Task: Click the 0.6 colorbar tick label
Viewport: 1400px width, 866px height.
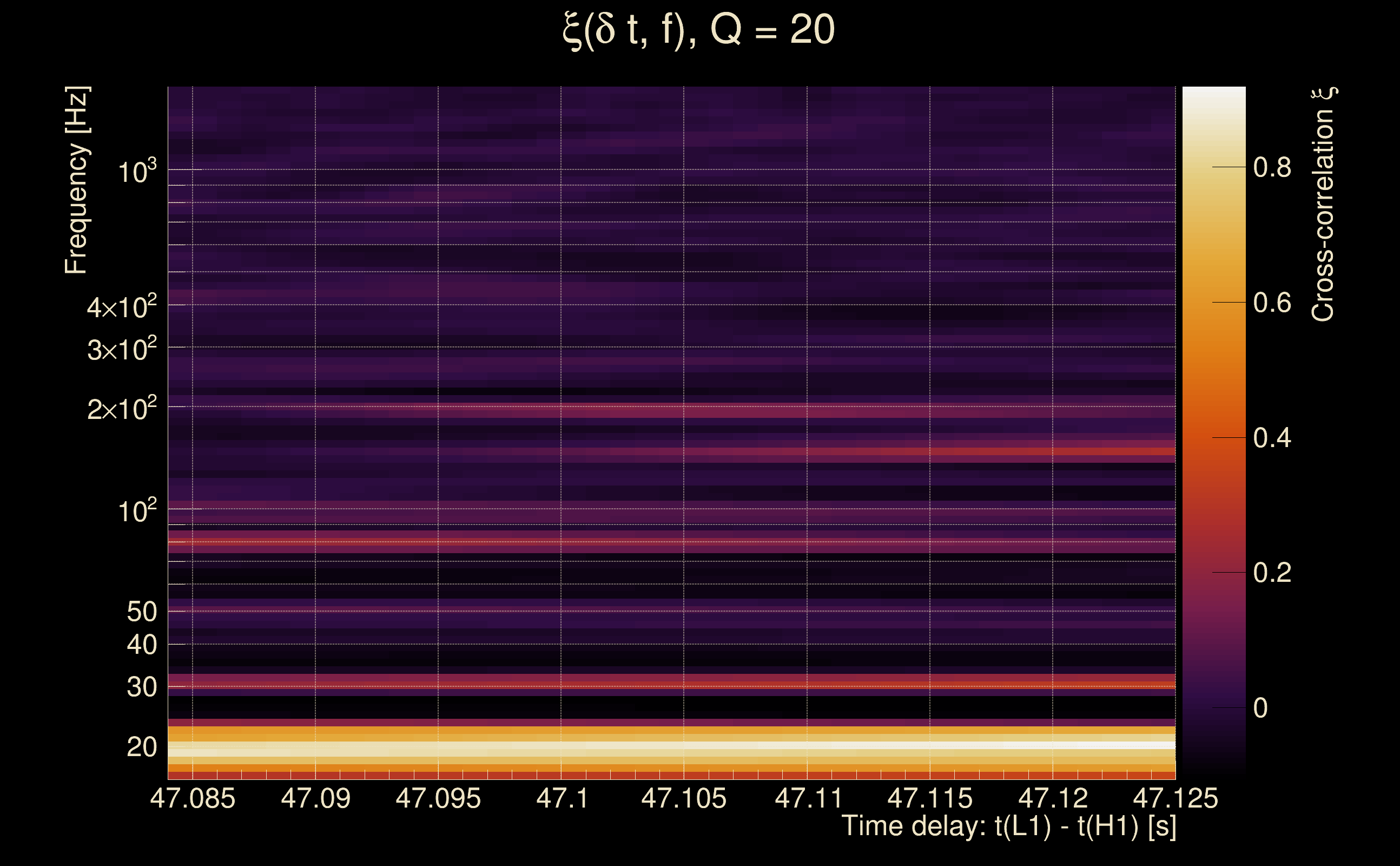Action: 1272,303
